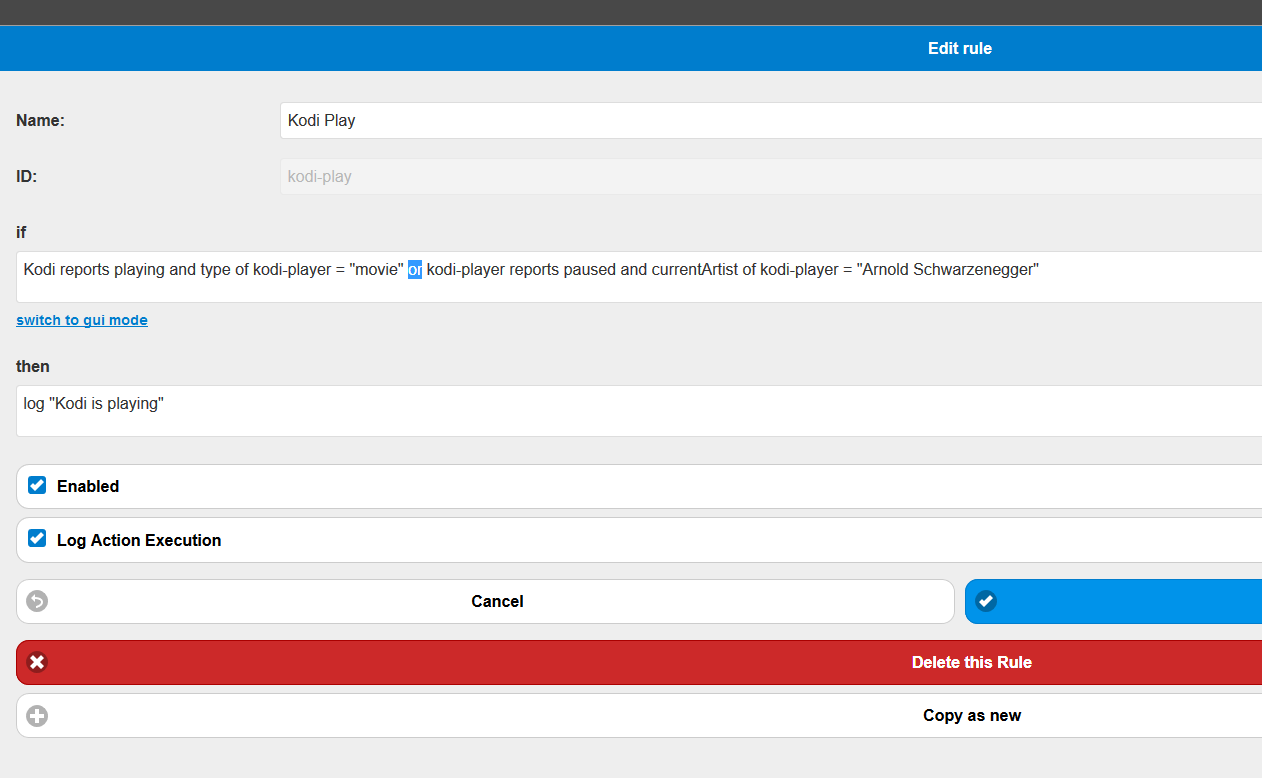
Task: Click the Log Action Execution label text
Action: pos(139,540)
